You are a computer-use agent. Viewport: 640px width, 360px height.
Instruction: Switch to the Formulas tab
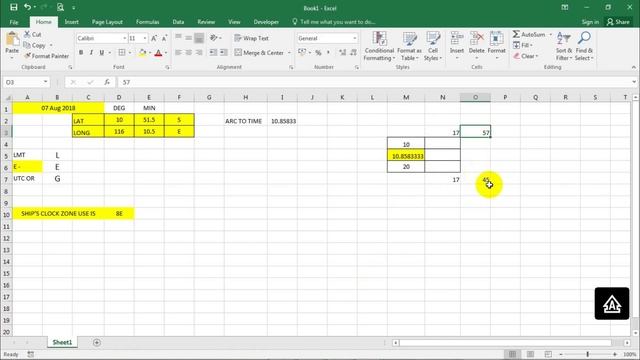147,22
